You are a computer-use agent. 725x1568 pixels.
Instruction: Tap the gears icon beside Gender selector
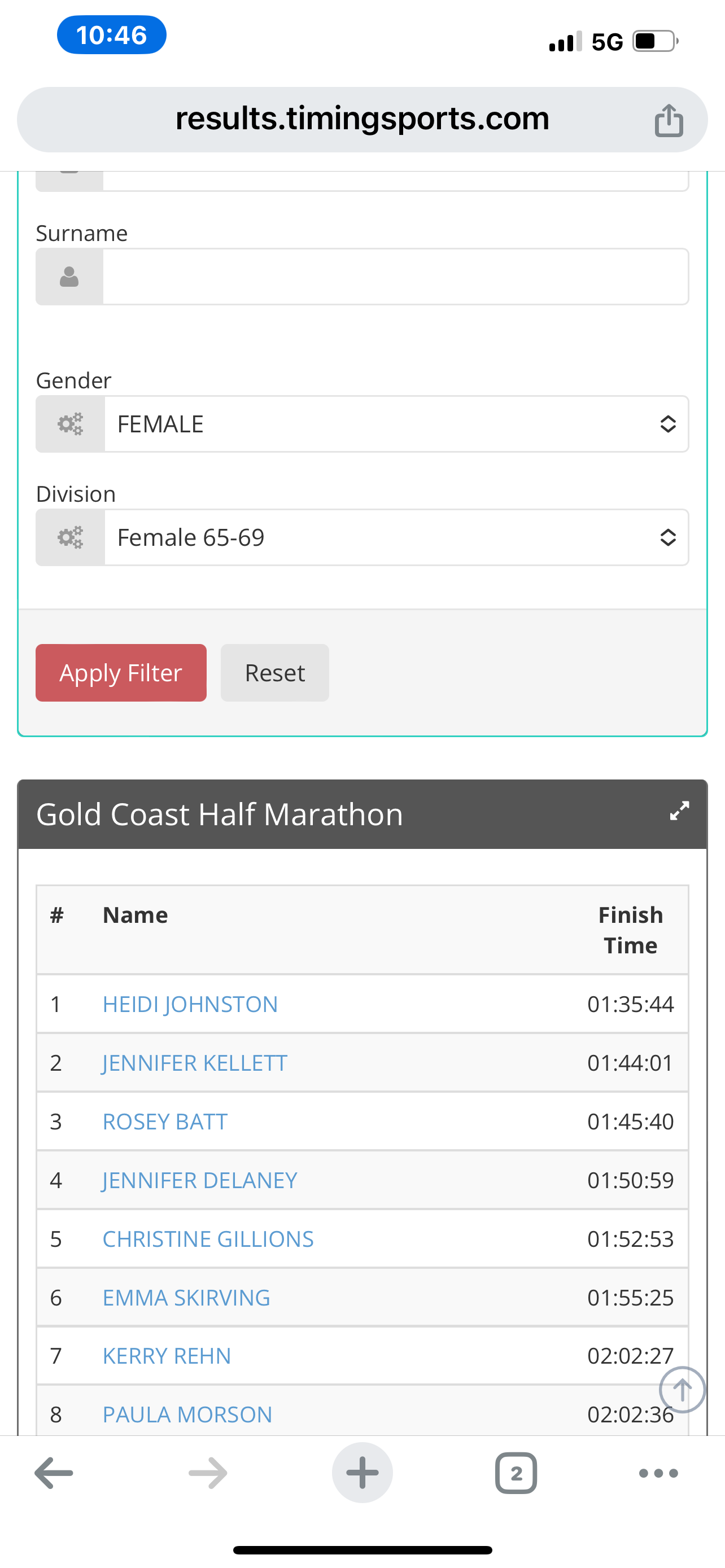(x=70, y=424)
